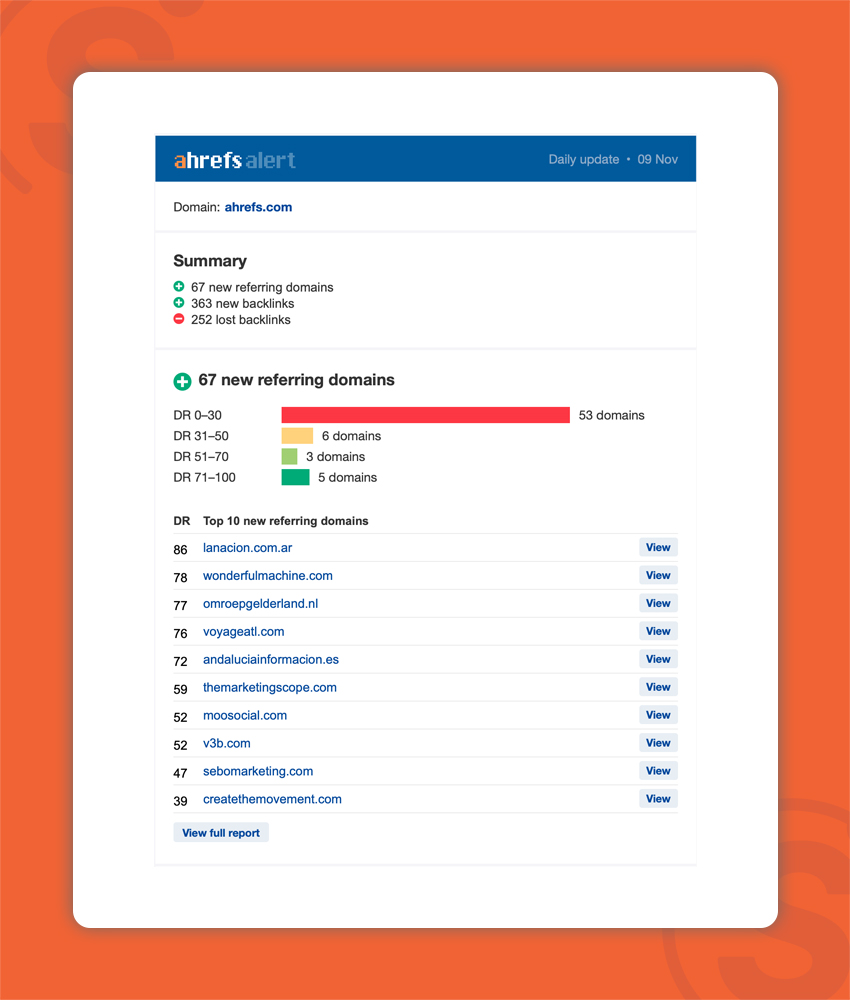Open the lanacion.com.ar link

(x=247, y=548)
